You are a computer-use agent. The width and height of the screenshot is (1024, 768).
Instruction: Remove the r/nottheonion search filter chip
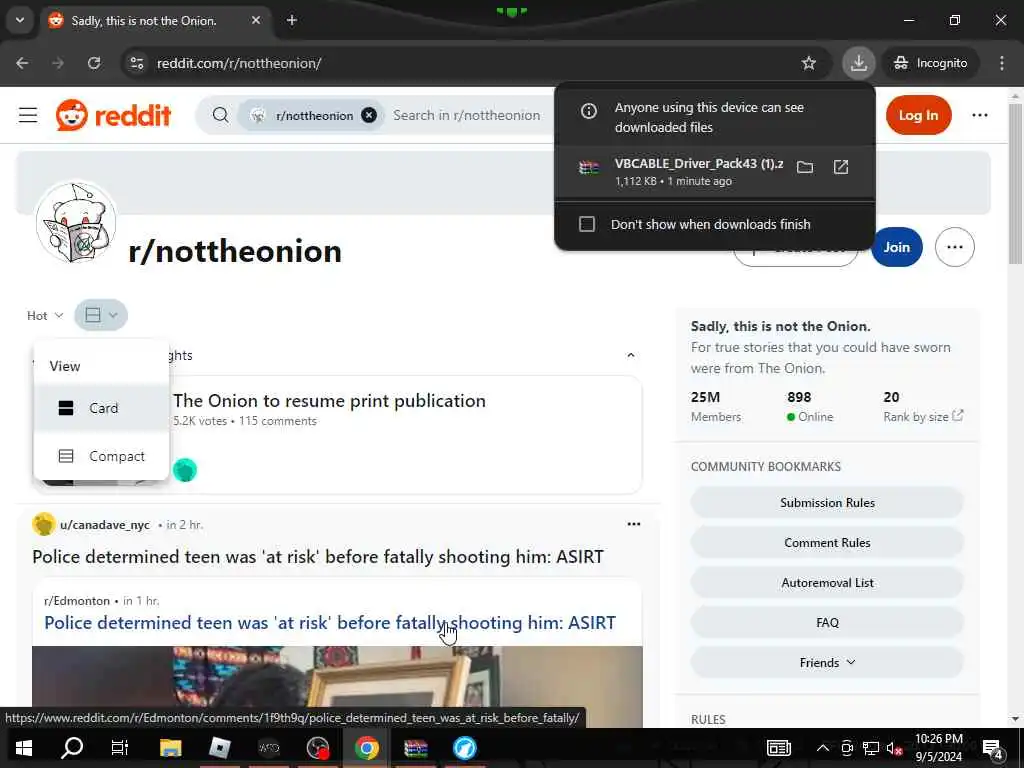[369, 116]
